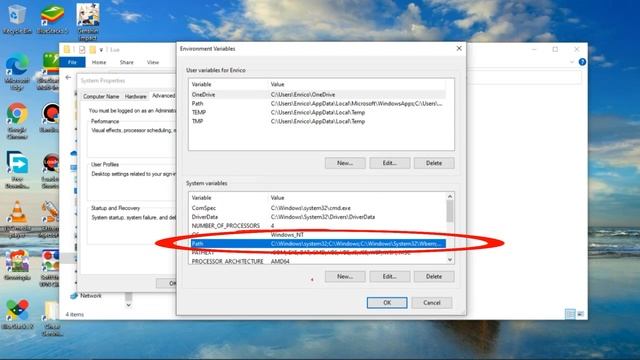Image resolution: width=640 pixels, height=360 pixels.
Task: Click the Explorer back arrow
Action: (68, 77)
